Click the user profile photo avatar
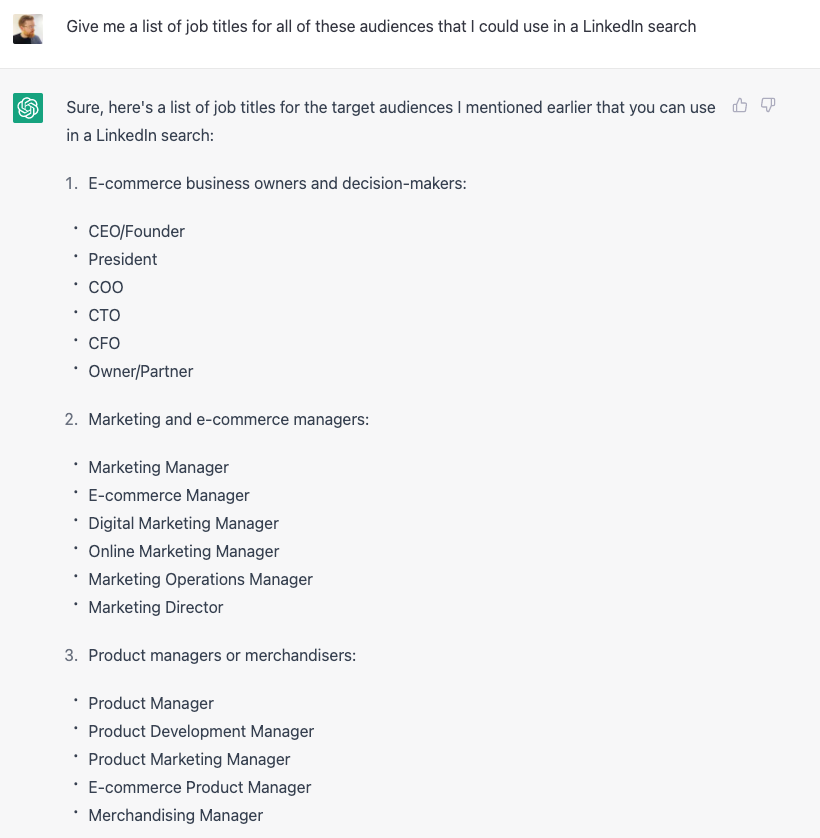The image size is (820, 838). [x=28, y=28]
